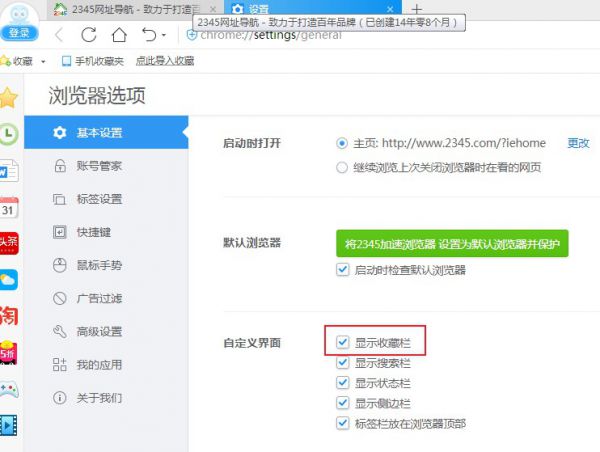This screenshot has width=600, height=452.
Task: Select the 主页 startup radio button
Action: (342, 144)
